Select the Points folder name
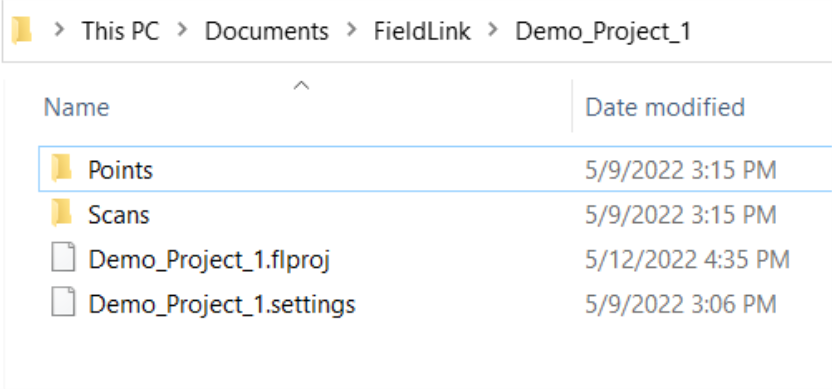 tap(120, 170)
